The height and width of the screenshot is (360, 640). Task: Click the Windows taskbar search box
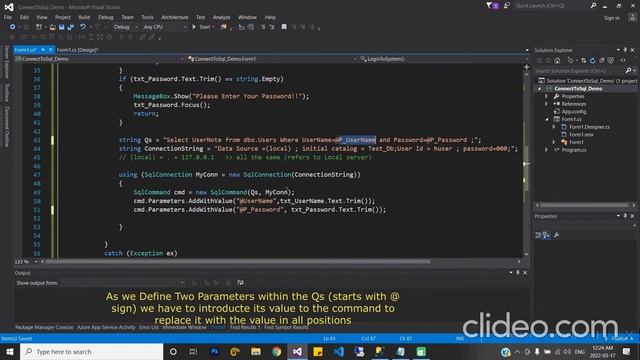point(91,351)
